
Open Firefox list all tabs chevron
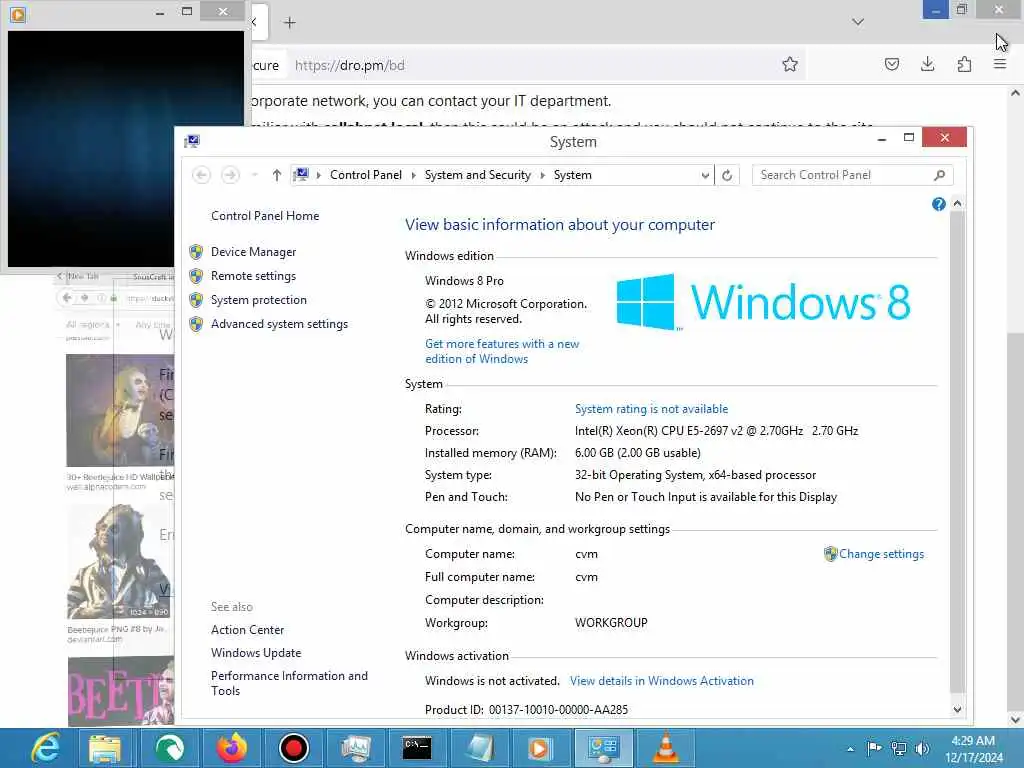pos(857,22)
